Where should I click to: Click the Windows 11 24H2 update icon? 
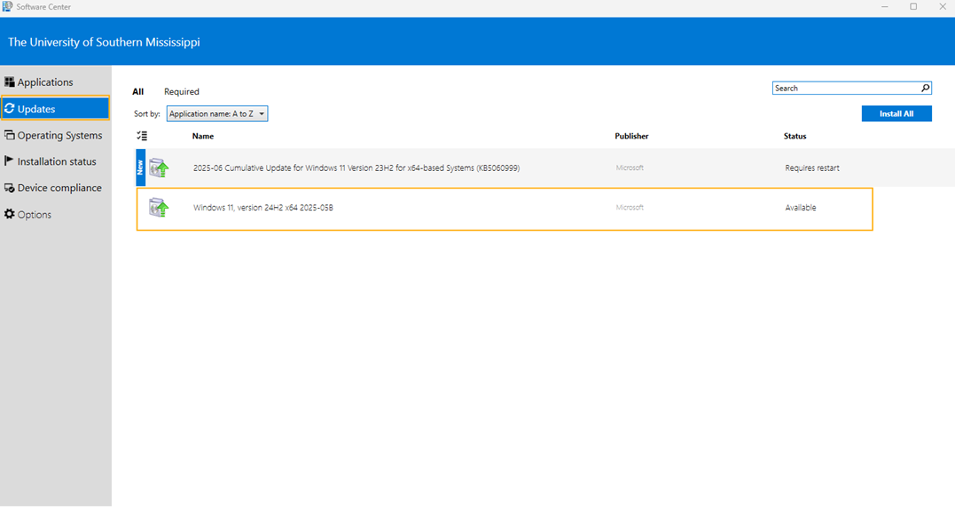[x=159, y=208]
